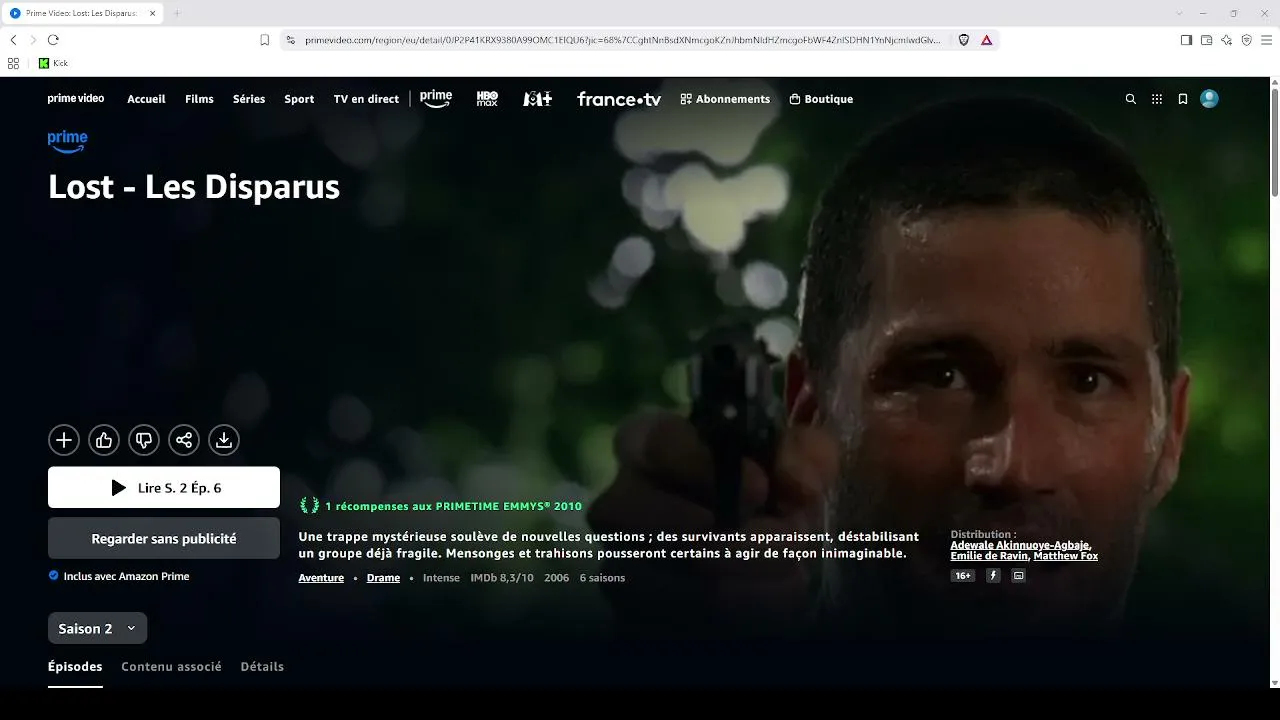Open the Drame genre link
Screen dimensions: 1280x720
pyautogui.click(x=383, y=578)
